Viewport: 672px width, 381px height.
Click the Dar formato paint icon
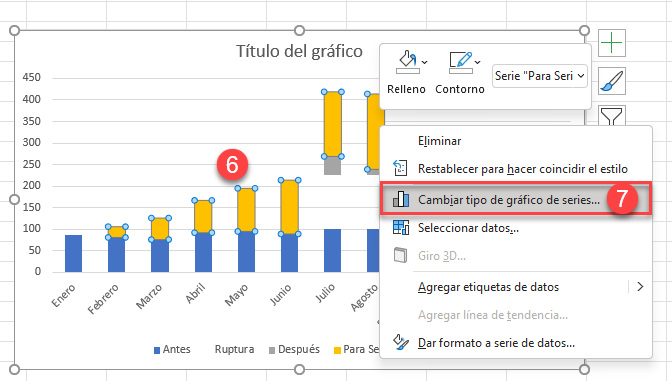401,342
